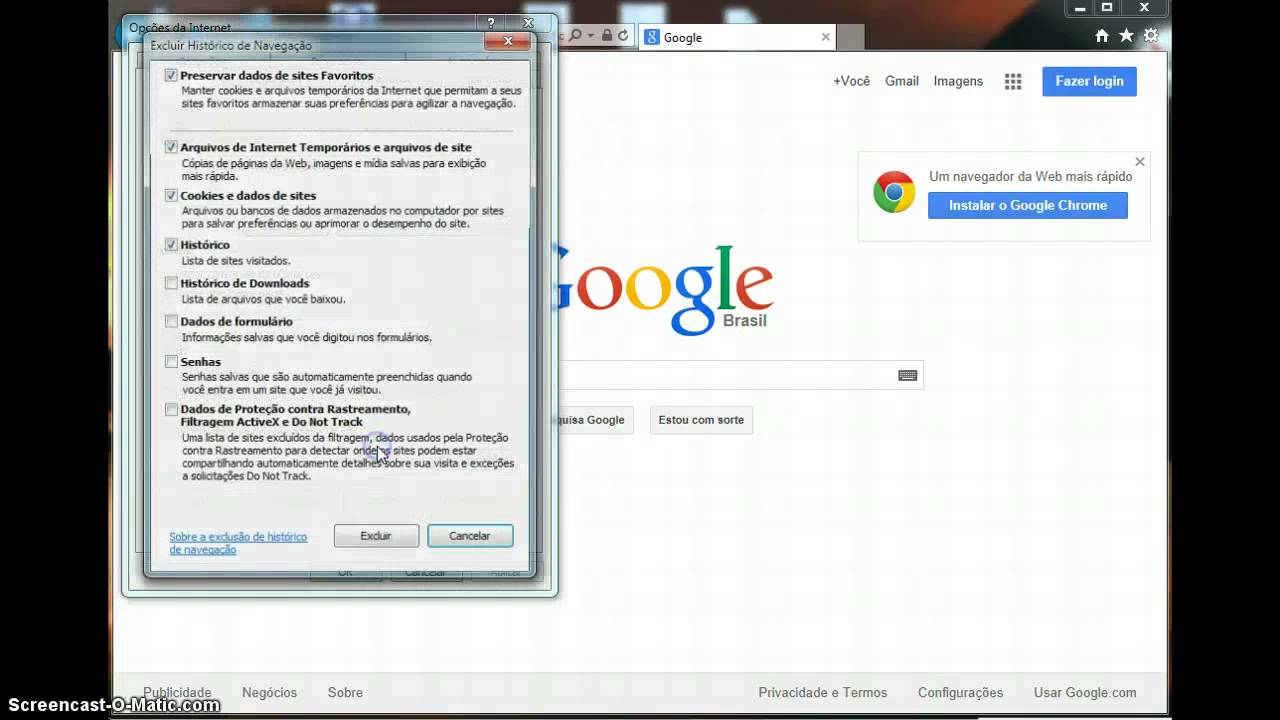Viewport: 1280px width, 720px height.
Task: Click the Instalar o Google Chrome button
Action: [x=1027, y=205]
